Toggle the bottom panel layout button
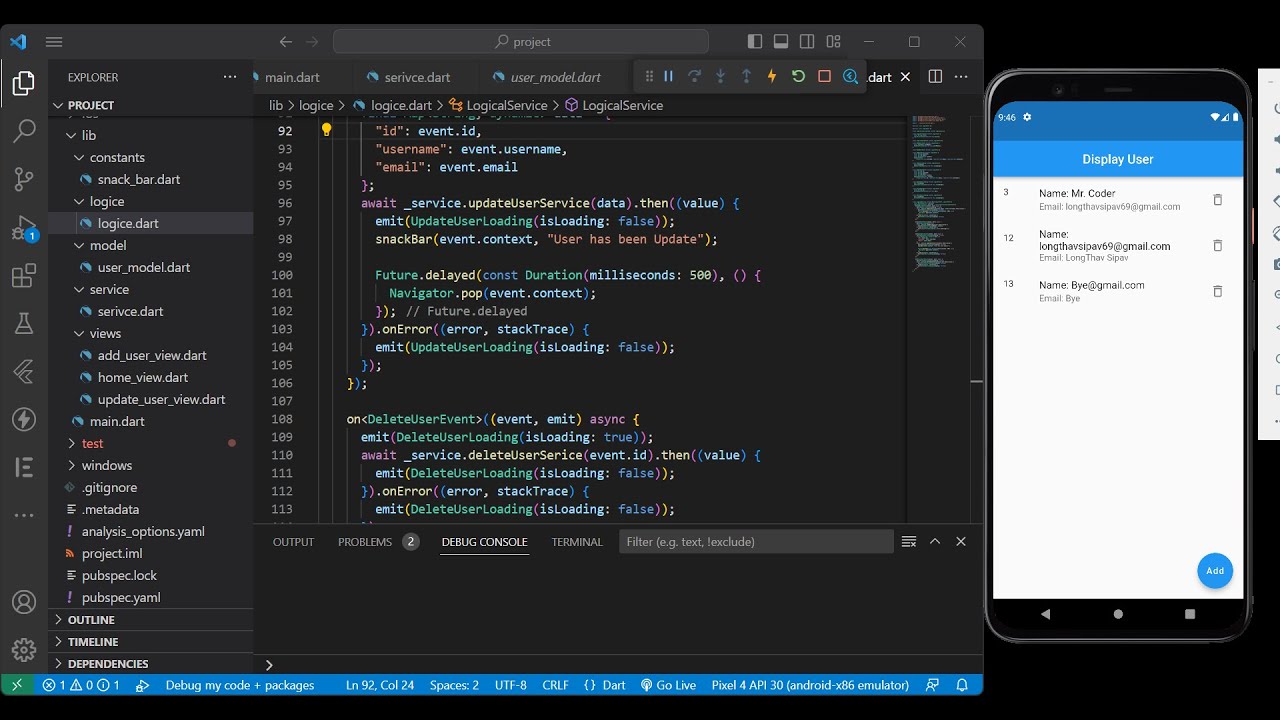Image resolution: width=1280 pixels, height=720 pixels. (x=781, y=42)
